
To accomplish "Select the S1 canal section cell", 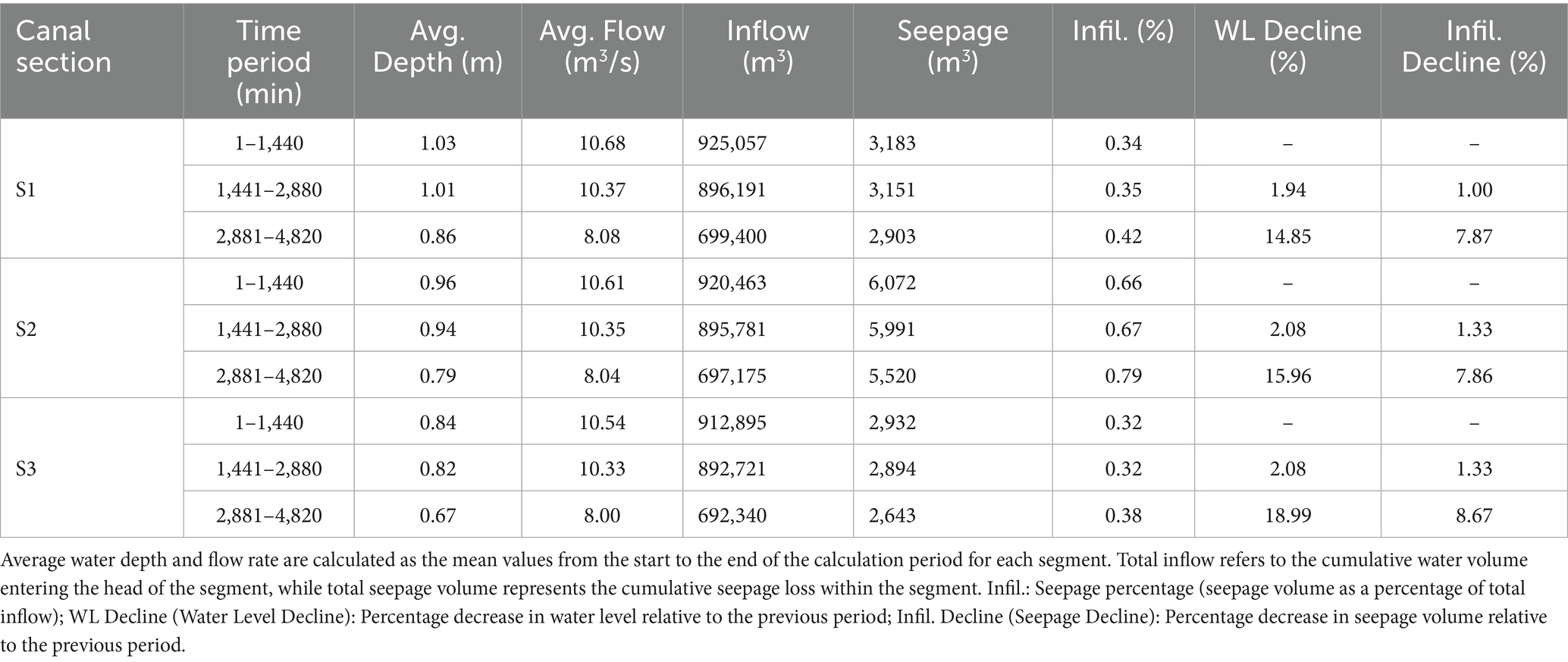I will click(27, 190).
